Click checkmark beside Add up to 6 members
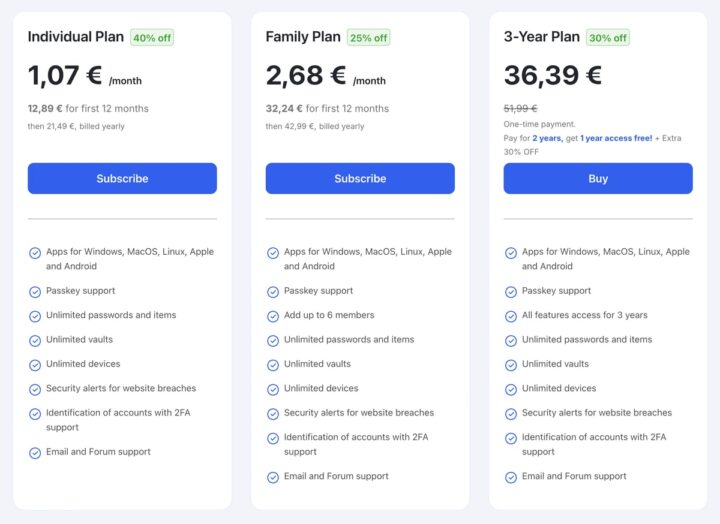The width and height of the screenshot is (720, 524). tap(273, 316)
